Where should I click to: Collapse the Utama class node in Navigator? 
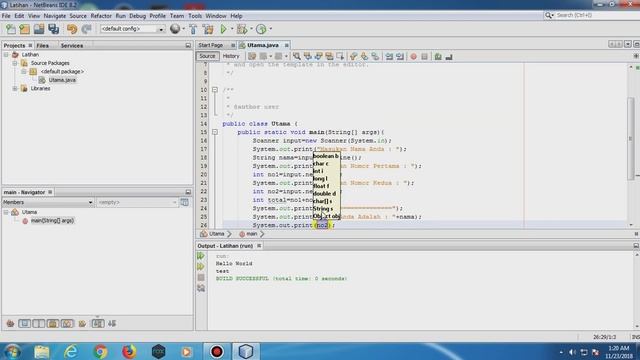click(6, 212)
